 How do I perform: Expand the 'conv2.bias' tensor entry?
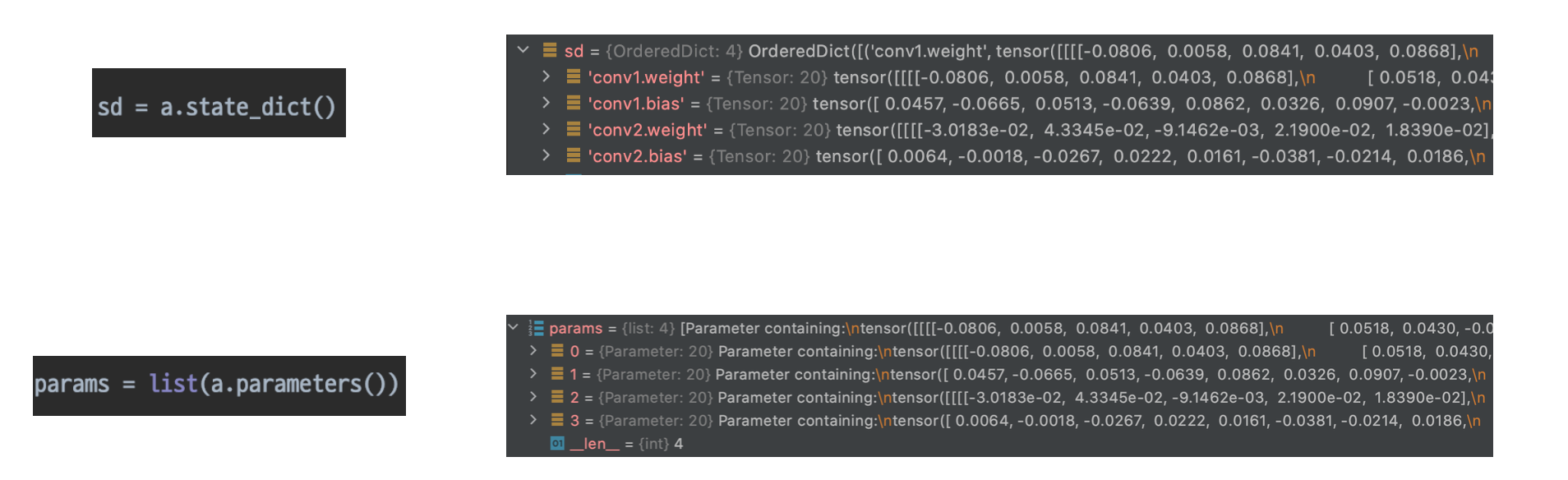546,155
